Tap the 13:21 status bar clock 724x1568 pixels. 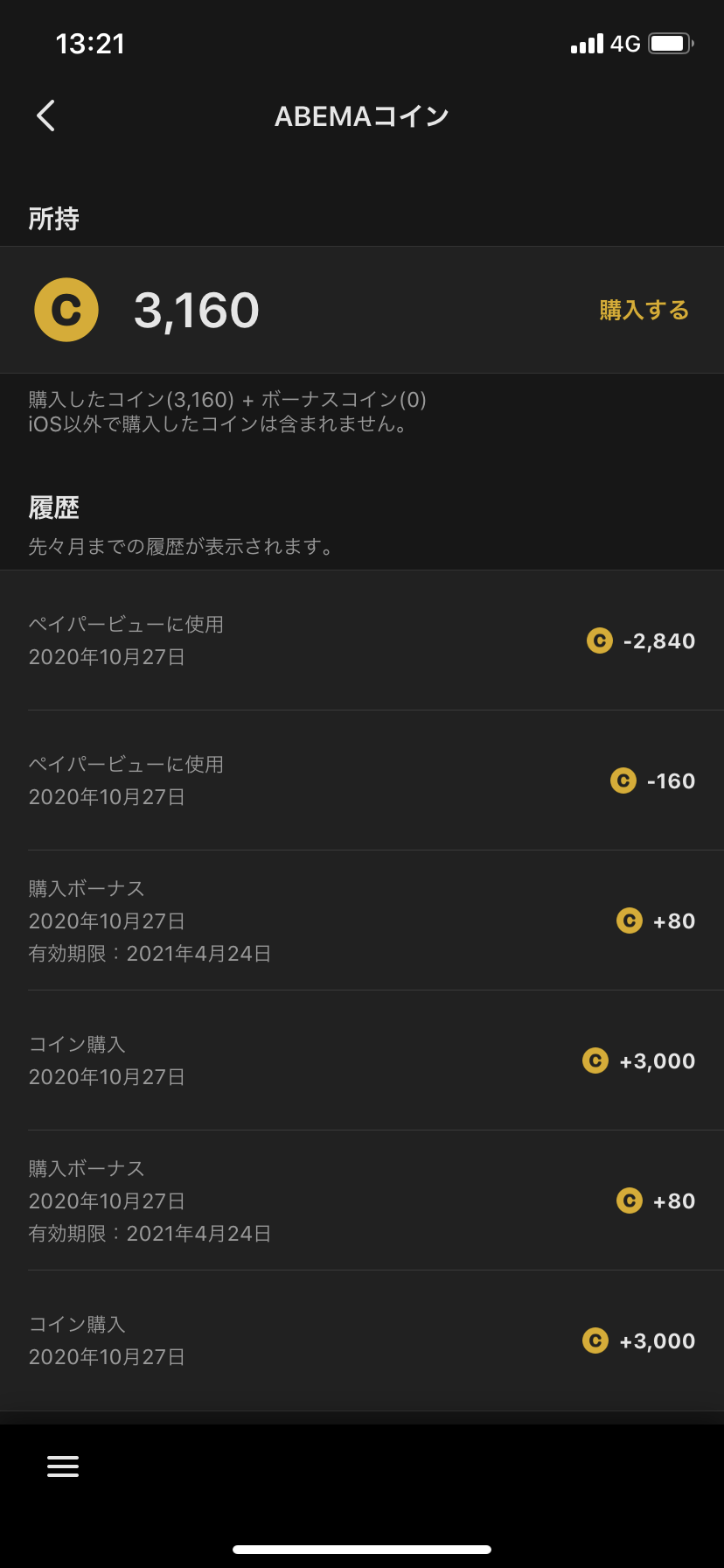[x=90, y=44]
